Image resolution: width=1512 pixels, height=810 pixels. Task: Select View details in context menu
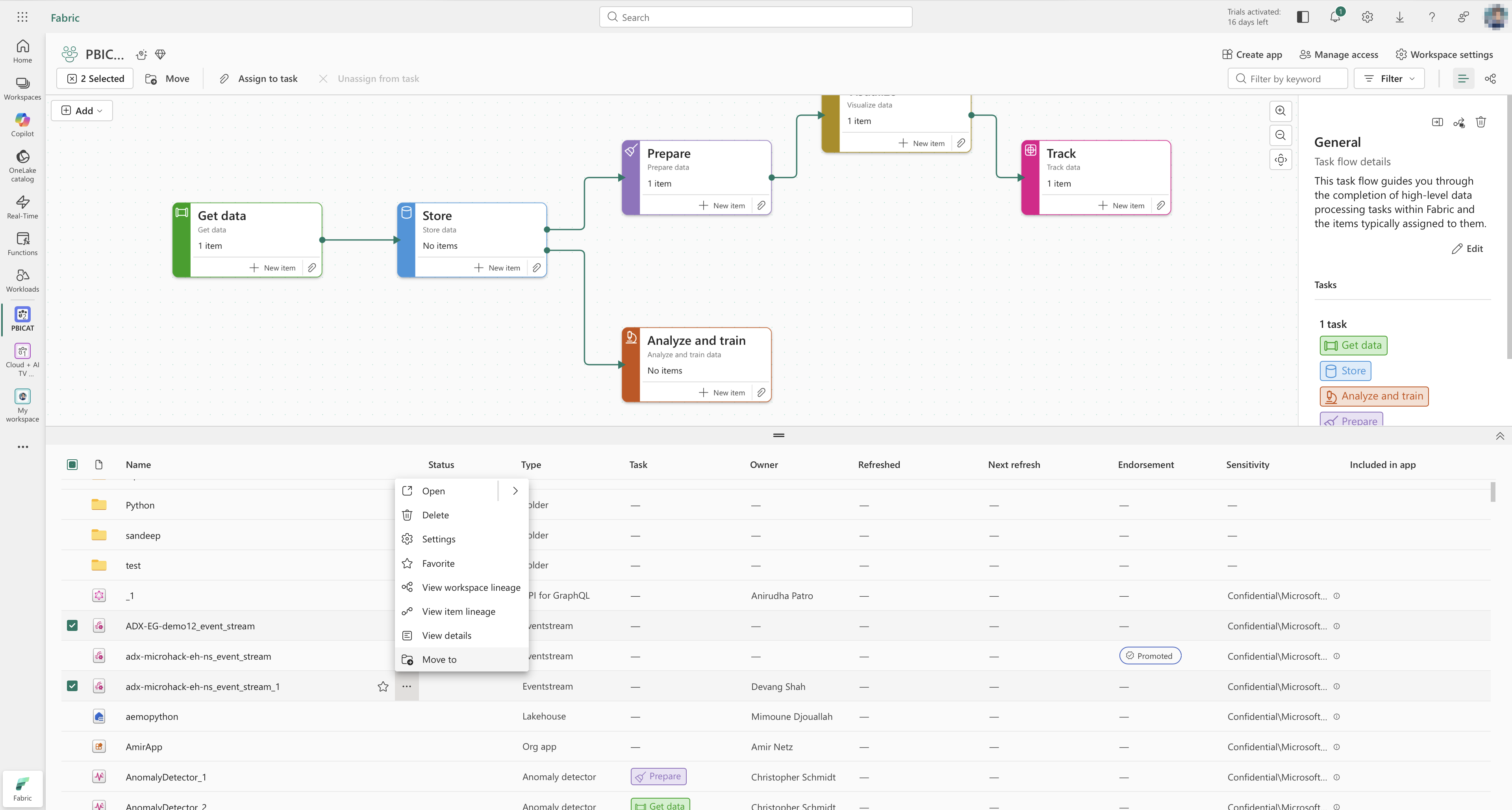pos(461,635)
